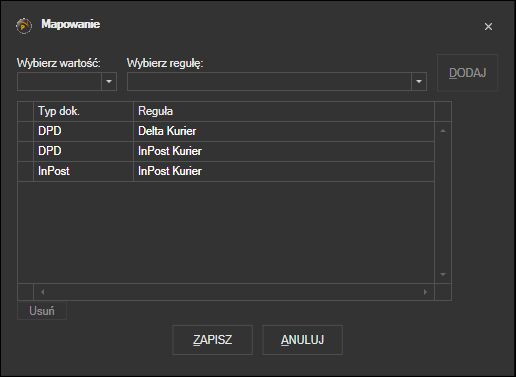Viewport: 516px width, 377px height.
Task: Click the table's scroll down arrow
Action: coord(443,274)
